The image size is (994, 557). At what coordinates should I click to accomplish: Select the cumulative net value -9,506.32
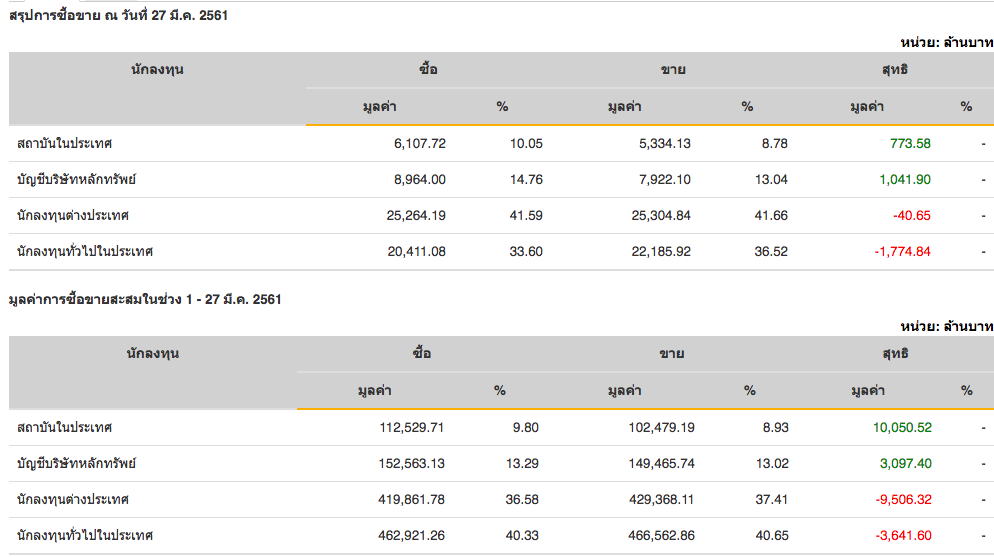[x=903, y=499]
